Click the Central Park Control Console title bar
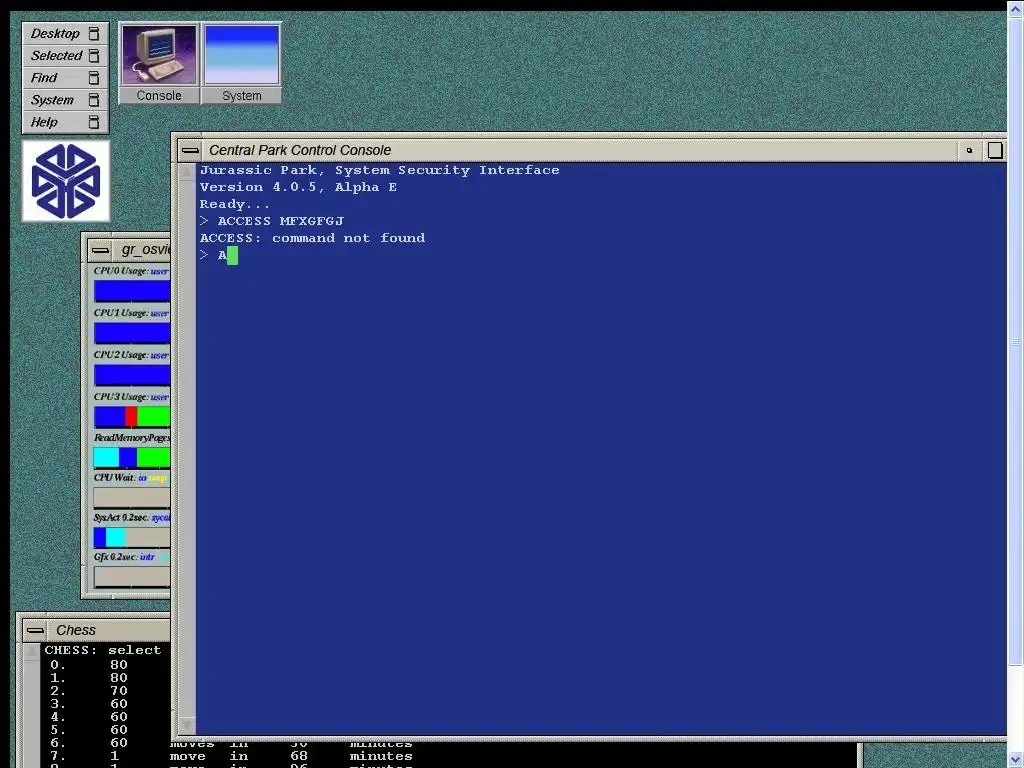The width and height of the screenshot is (1024, 768). pos(581,150)
